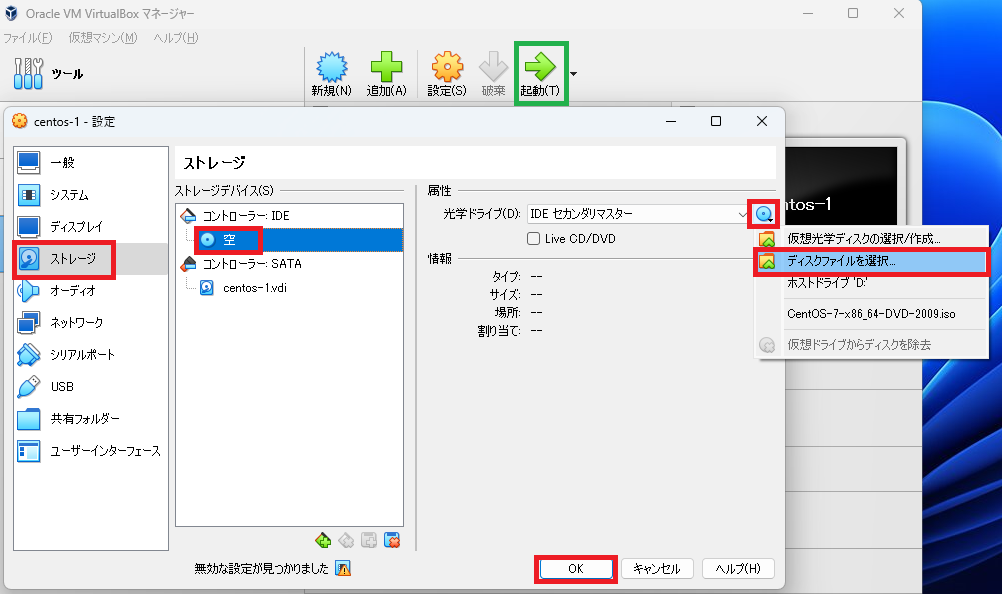Choose CentOS-7-x86_64-DVD-2009.iso from the menu

[x=872, y=314]
